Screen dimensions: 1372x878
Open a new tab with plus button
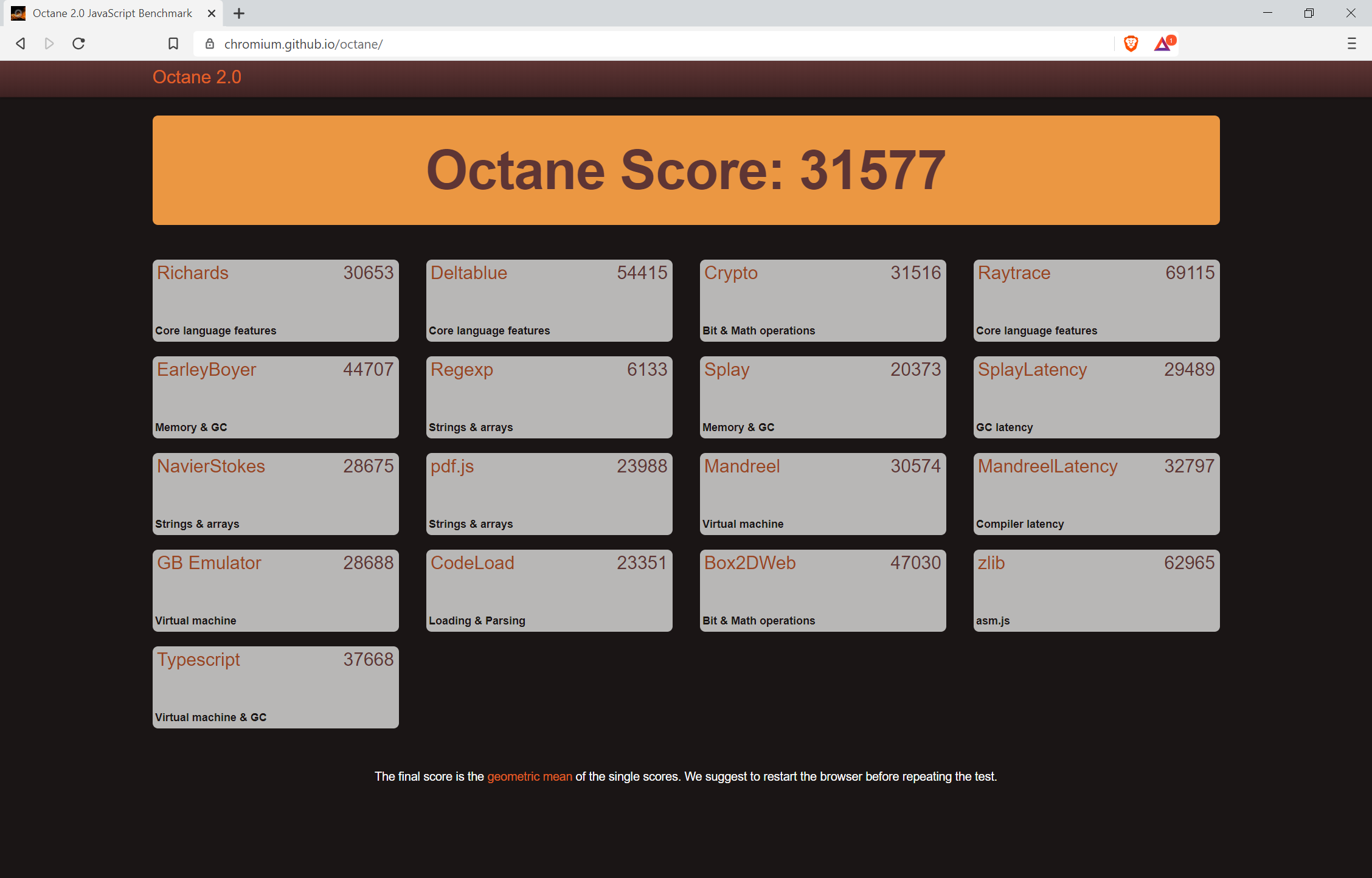pyautogui.click(x=239, y=13)
